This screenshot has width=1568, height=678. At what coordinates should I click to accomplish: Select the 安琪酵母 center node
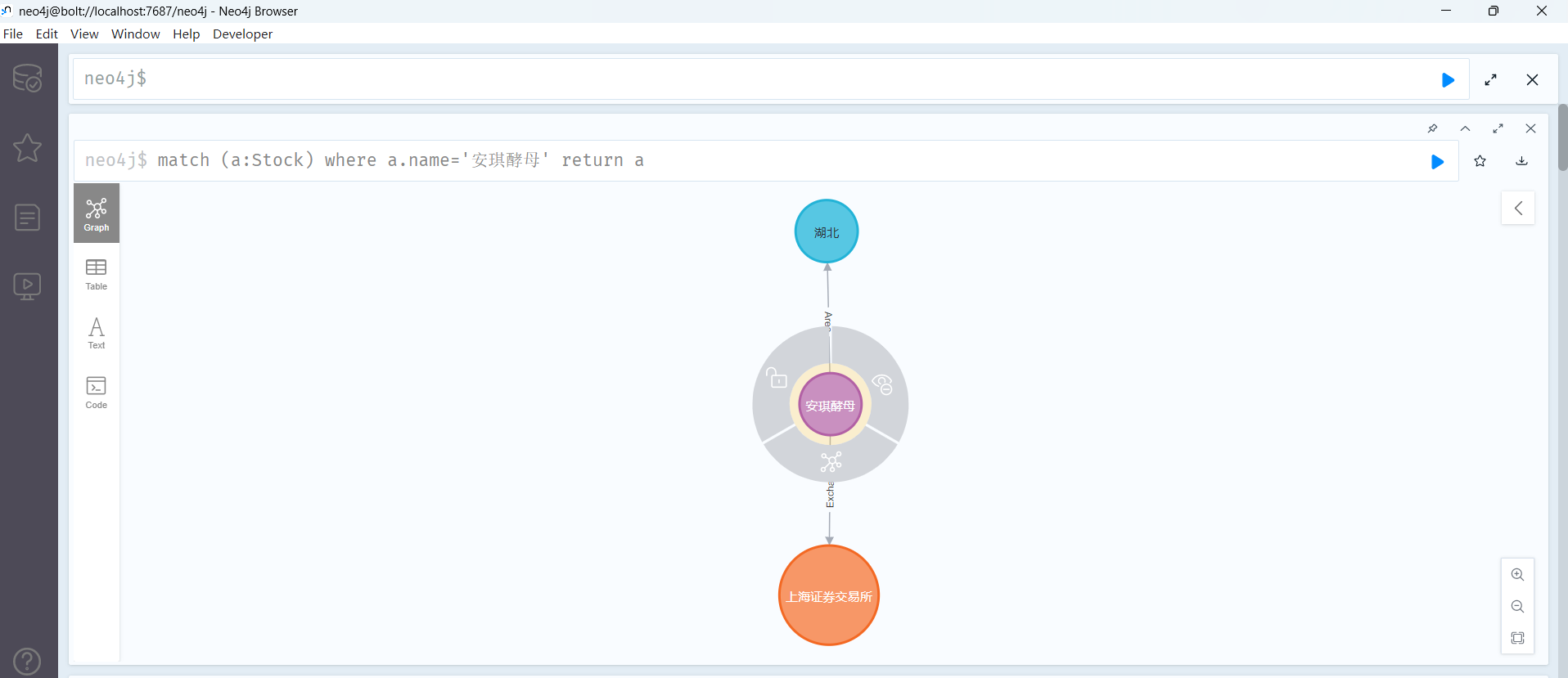tap(831, 405)
